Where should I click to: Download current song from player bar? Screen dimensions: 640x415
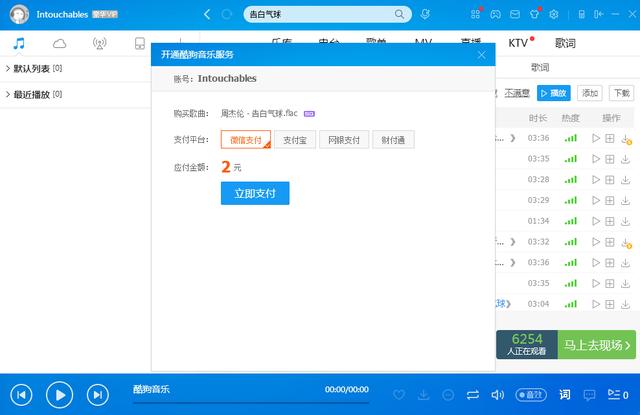[424, 395]
